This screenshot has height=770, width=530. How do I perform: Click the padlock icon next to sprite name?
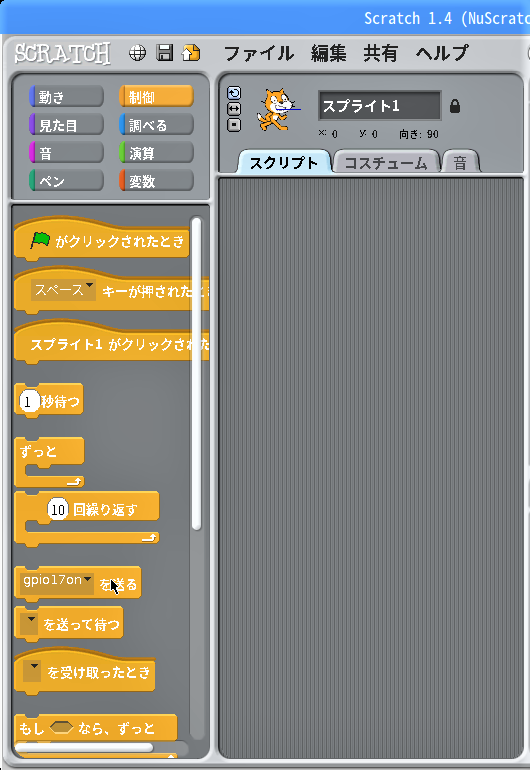[x=455, y=106]
